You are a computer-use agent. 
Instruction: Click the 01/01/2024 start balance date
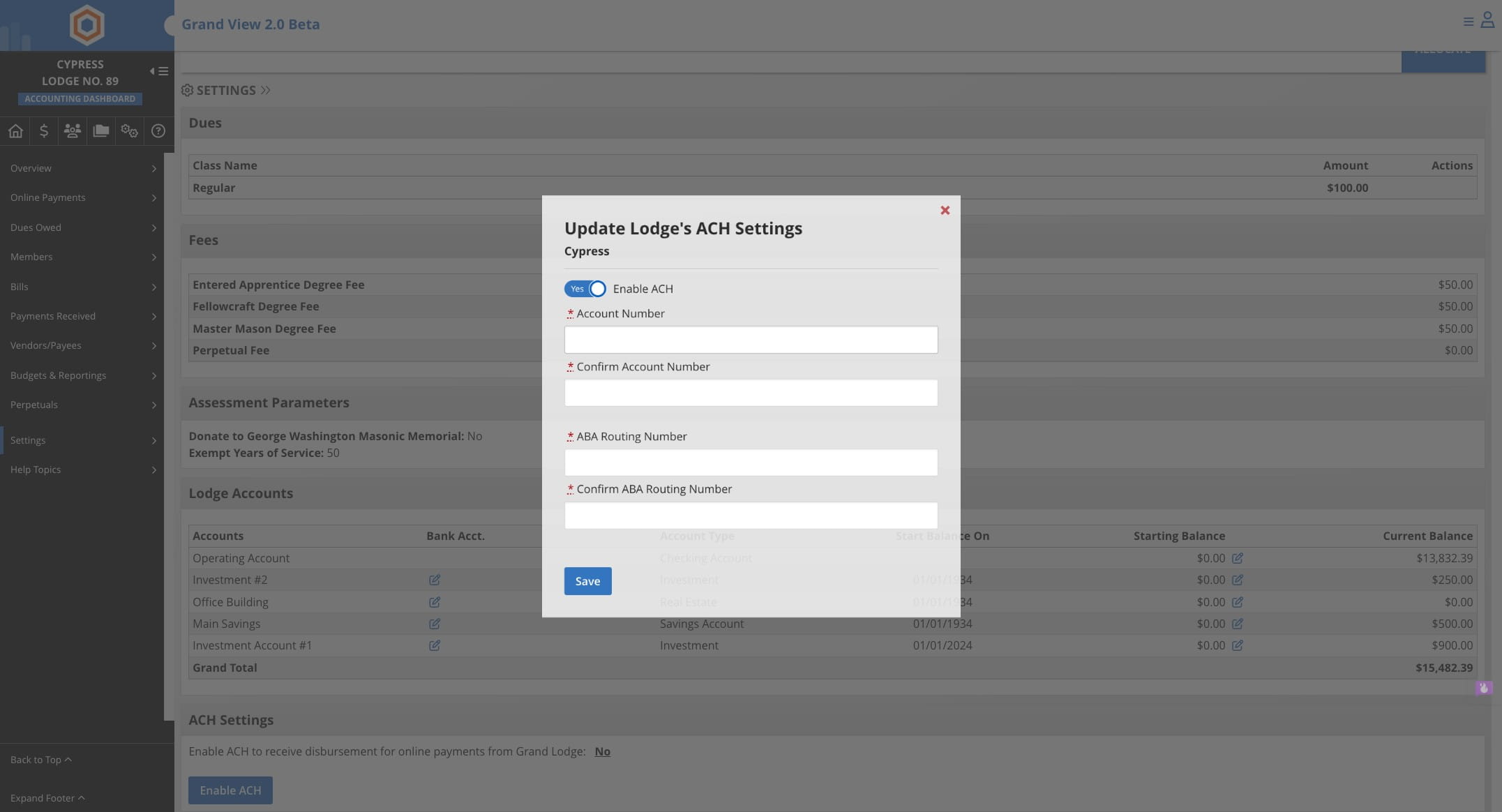[942, 645]
